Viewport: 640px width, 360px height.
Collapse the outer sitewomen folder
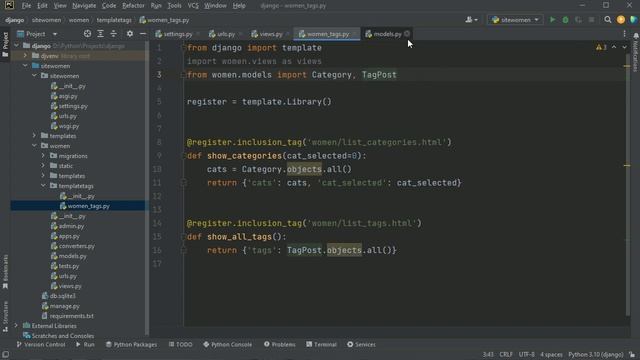25,66
